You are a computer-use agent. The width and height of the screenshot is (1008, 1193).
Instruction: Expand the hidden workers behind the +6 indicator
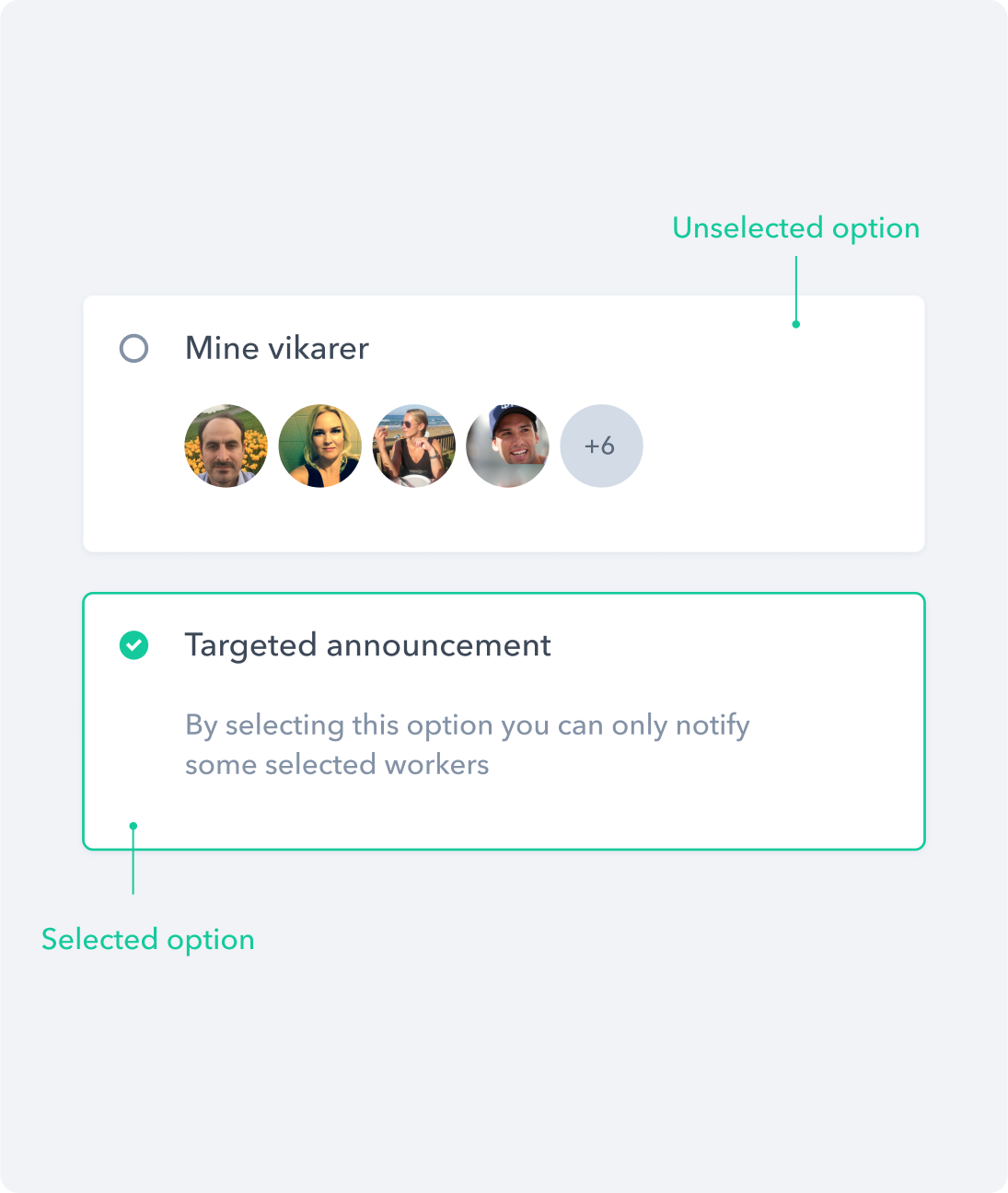click(600, 446)
